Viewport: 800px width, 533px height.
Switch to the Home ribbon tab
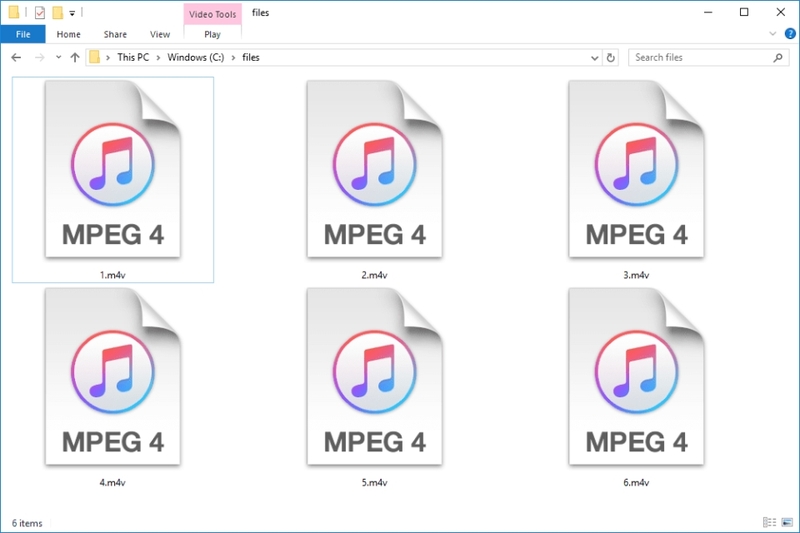pos(68,33)
